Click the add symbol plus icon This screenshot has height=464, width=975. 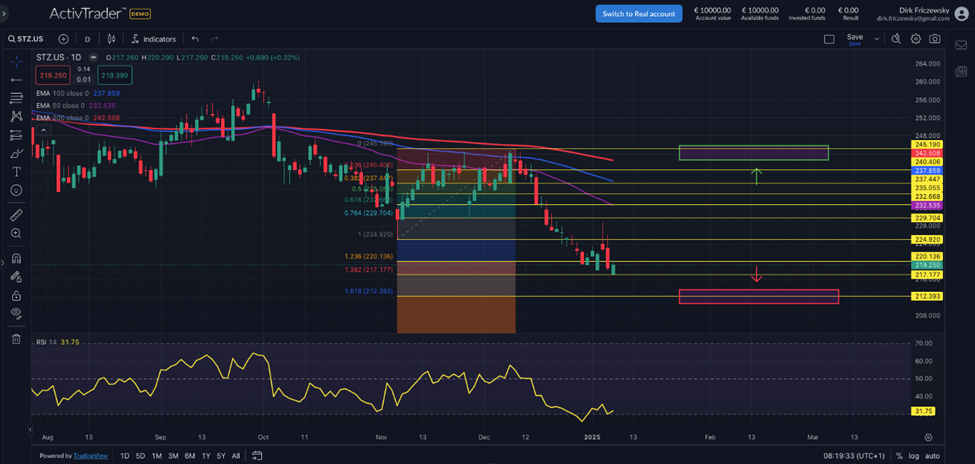pyautogui.click(x=63, y=39)
